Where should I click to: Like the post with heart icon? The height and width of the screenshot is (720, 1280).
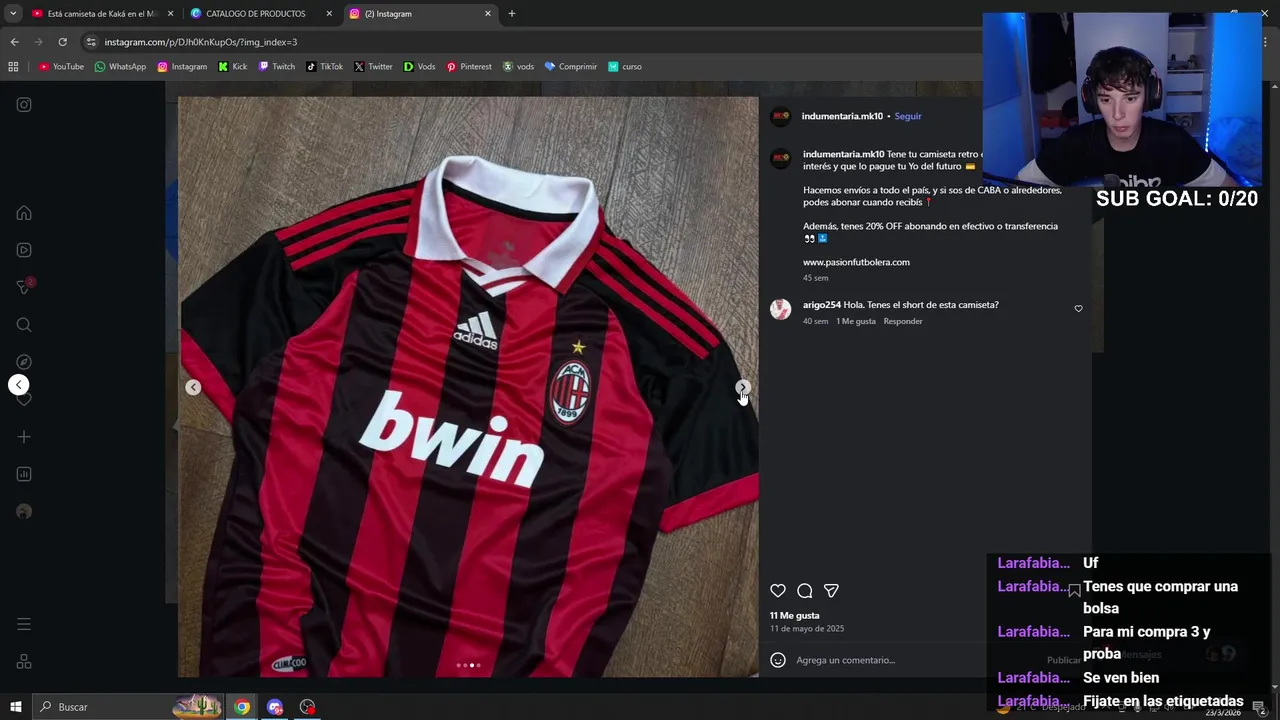pos(778,591)
